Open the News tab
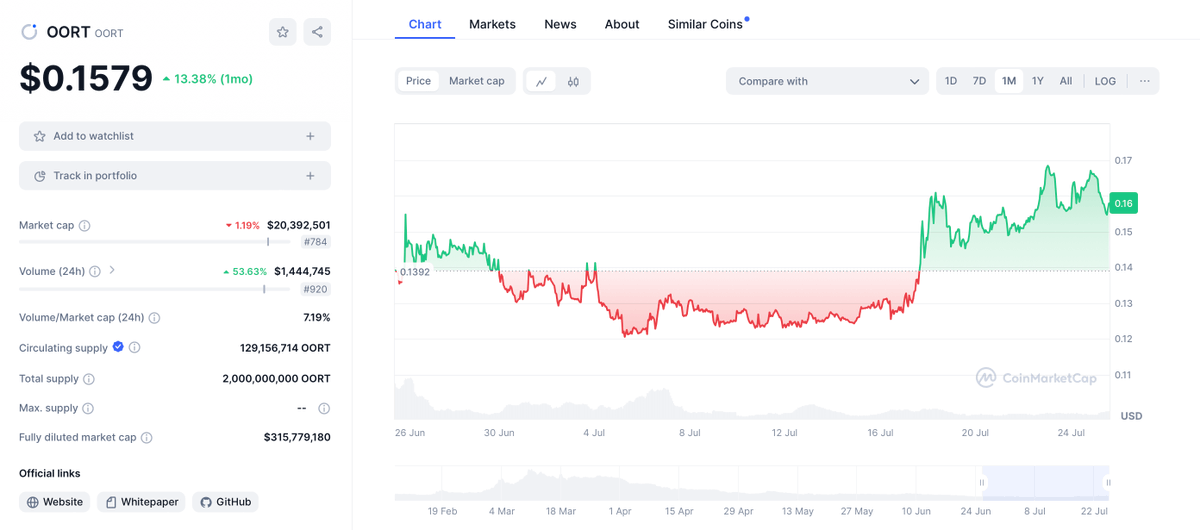The image size is (1200, 530). [560, 24]
